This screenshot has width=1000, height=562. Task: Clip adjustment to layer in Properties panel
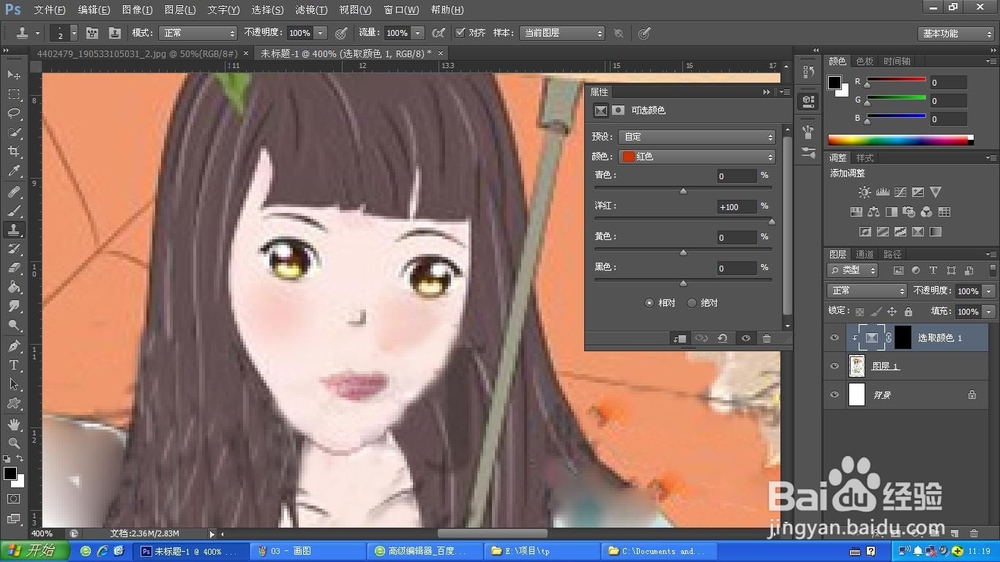(680, 339)
